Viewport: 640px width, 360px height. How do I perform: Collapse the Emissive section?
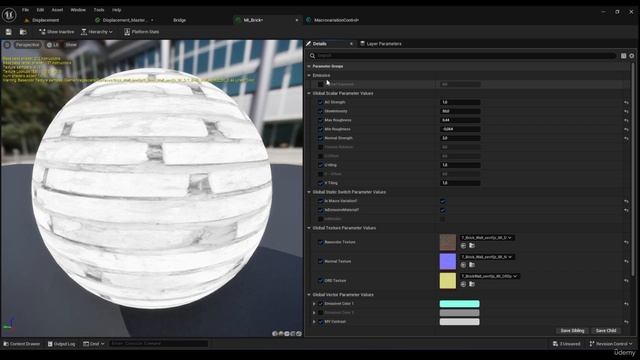(x=309, y=75)
